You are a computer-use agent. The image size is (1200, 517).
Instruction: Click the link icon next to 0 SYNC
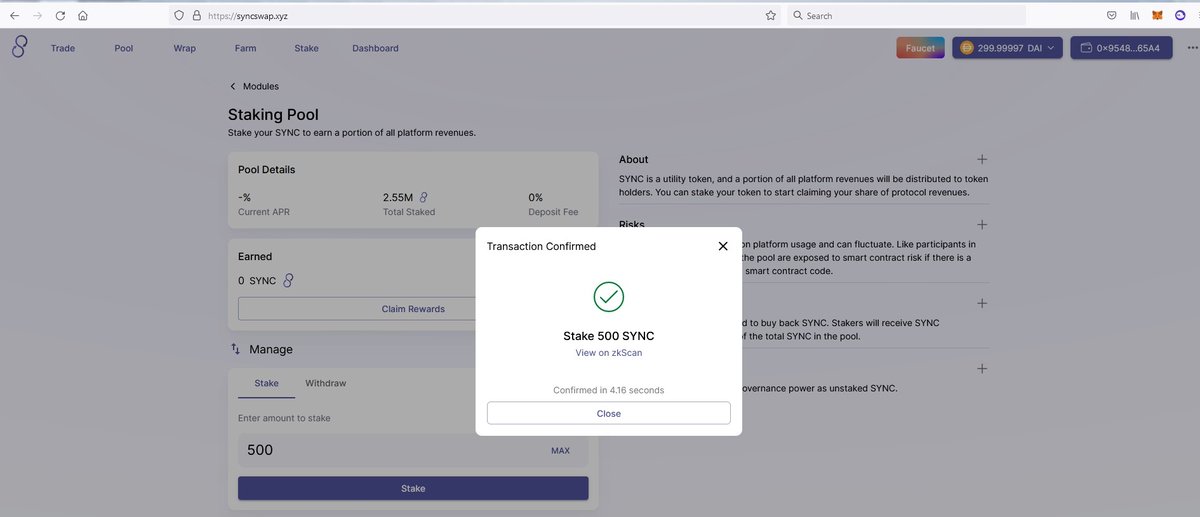pyautogui.click(x=288, y=281)
